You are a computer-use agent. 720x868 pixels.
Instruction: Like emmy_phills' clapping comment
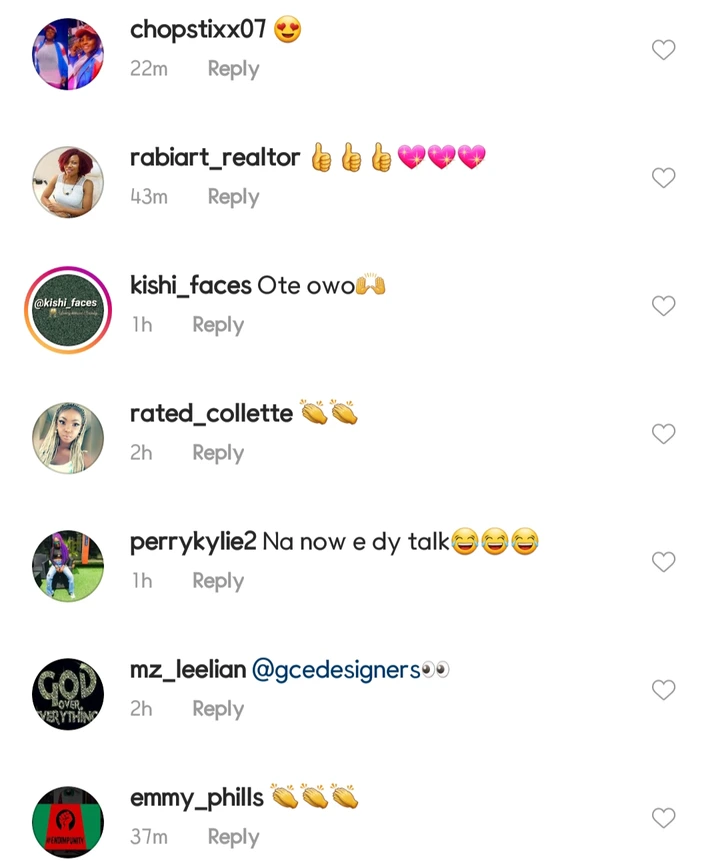[x=664, y=818]
